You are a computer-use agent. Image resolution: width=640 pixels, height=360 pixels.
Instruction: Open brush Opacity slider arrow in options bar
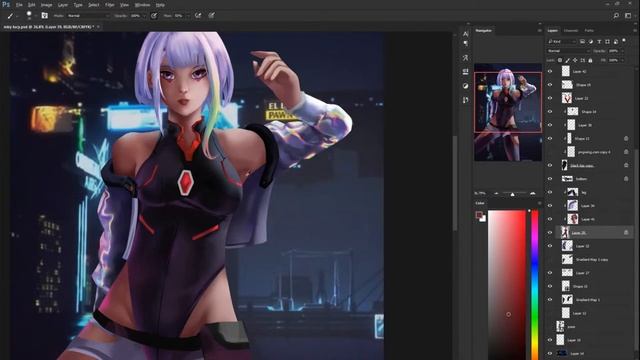coord(144,16)
